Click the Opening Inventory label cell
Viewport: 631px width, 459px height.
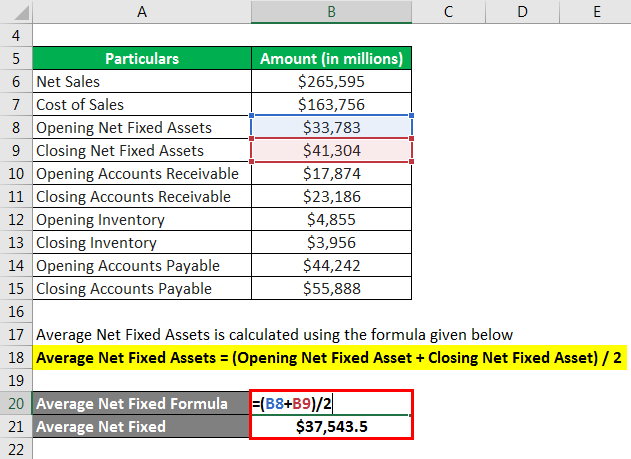click(141, 219)
